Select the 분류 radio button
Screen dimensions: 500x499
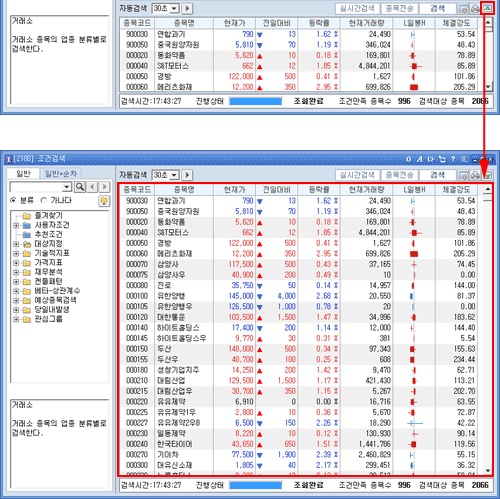(13, 200)
